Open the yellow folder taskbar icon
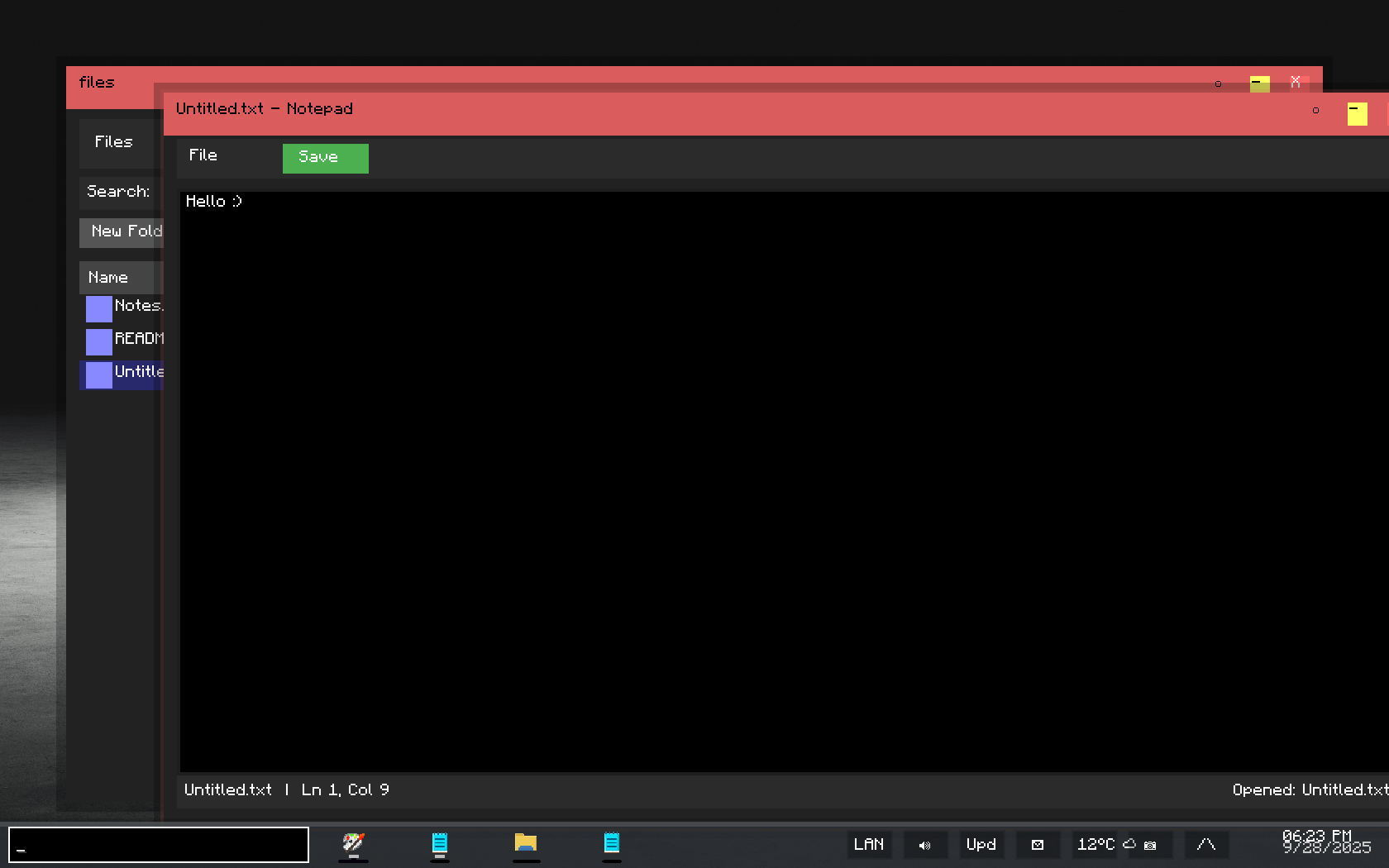Screen dimensions: 1389x868 click(526, 843)
